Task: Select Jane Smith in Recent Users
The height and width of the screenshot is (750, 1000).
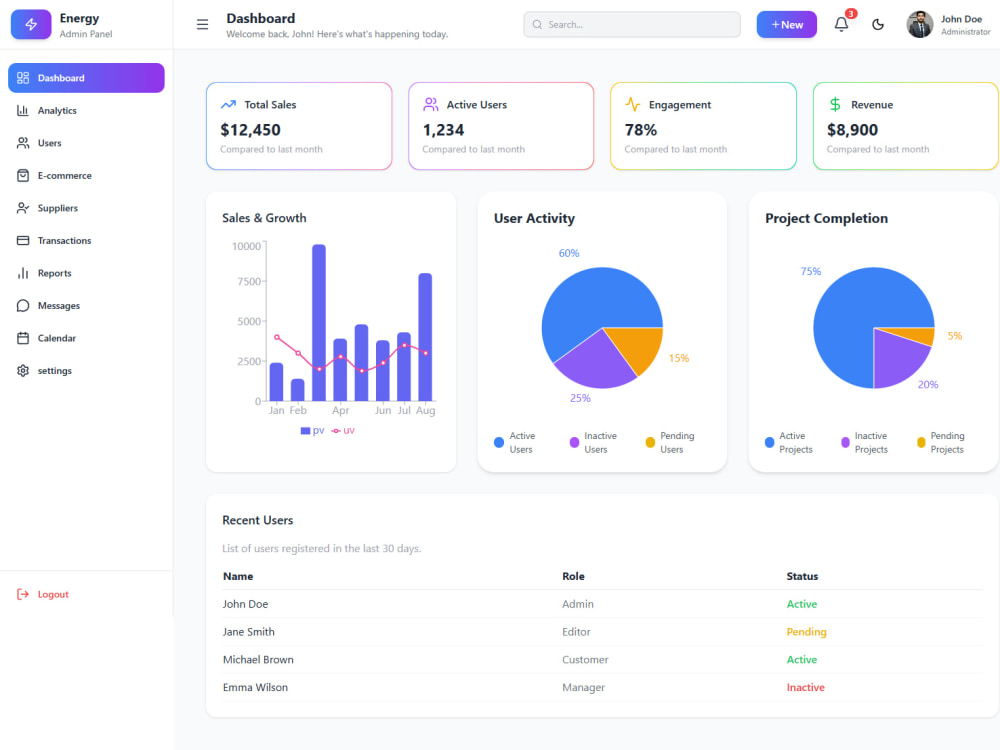Action: [249, 632]
